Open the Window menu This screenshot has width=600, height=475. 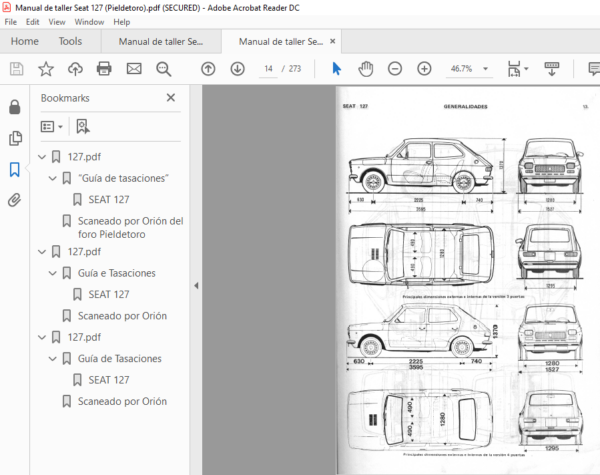89,22
